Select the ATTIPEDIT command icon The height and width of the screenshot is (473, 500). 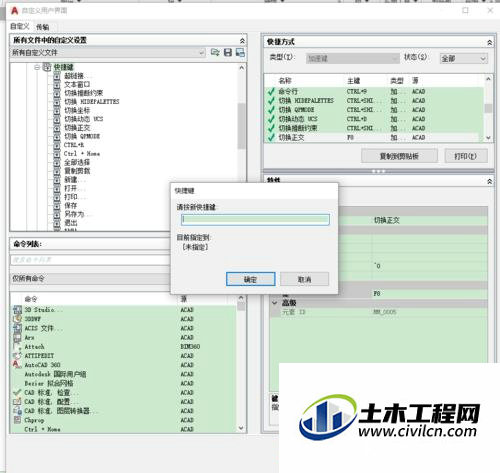click(x=17, y=356)
